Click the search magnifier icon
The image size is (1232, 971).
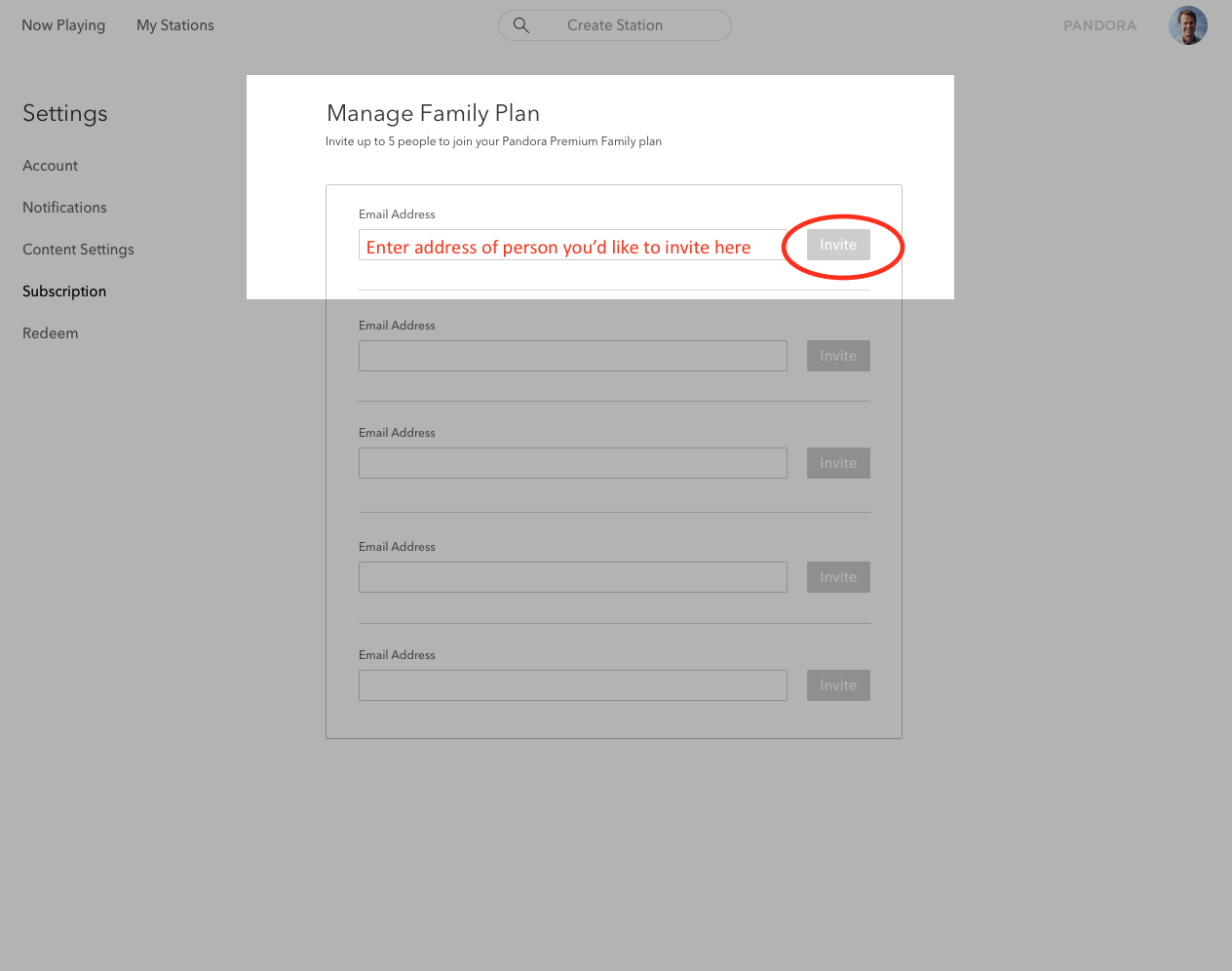[521, 25]
